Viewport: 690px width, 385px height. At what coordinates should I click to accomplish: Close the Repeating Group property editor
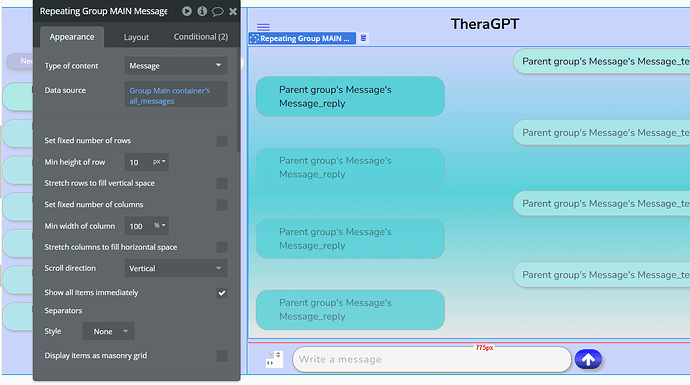click(233, 11)
